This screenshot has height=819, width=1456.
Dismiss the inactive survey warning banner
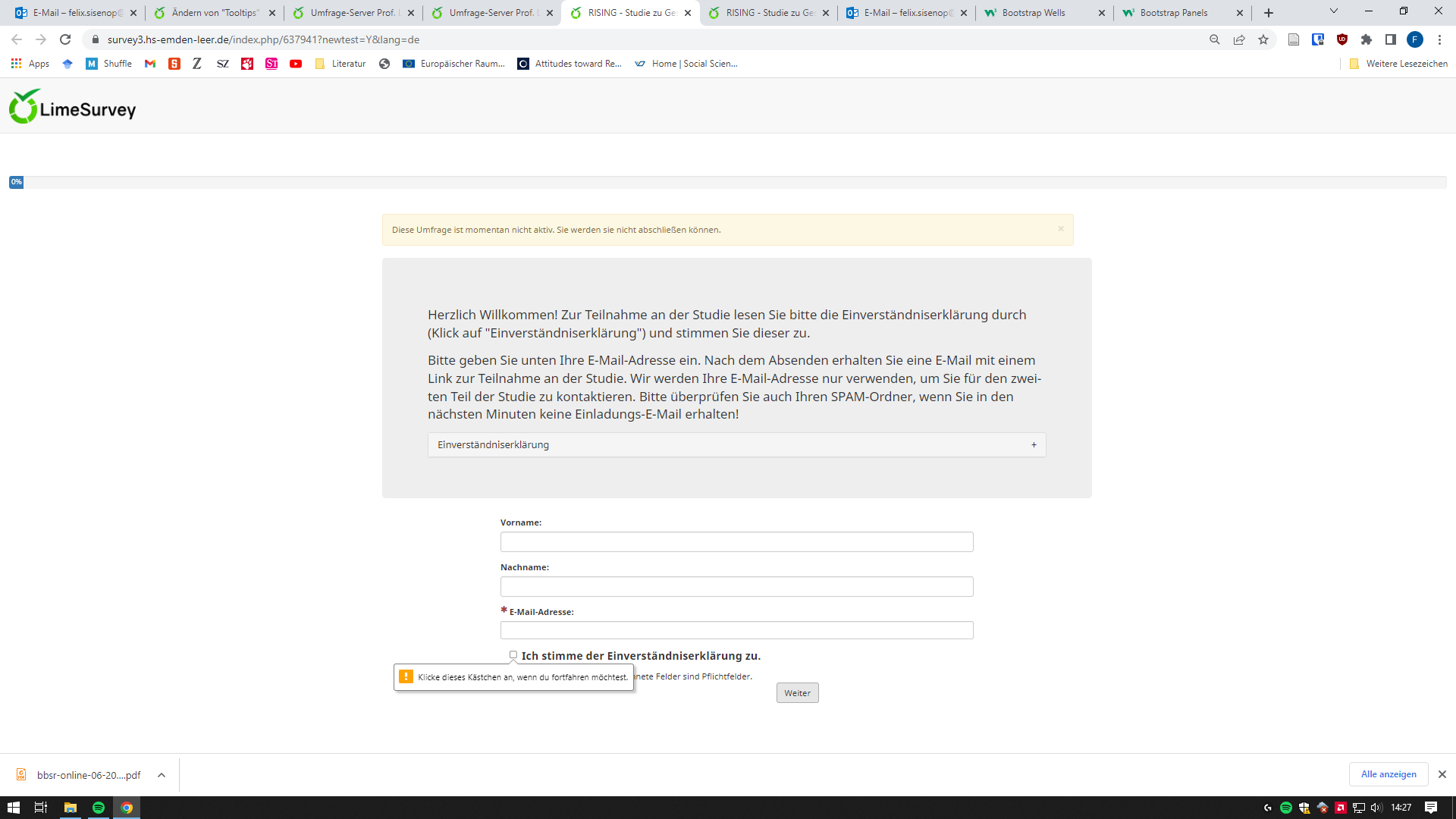tap(1061, 229)
